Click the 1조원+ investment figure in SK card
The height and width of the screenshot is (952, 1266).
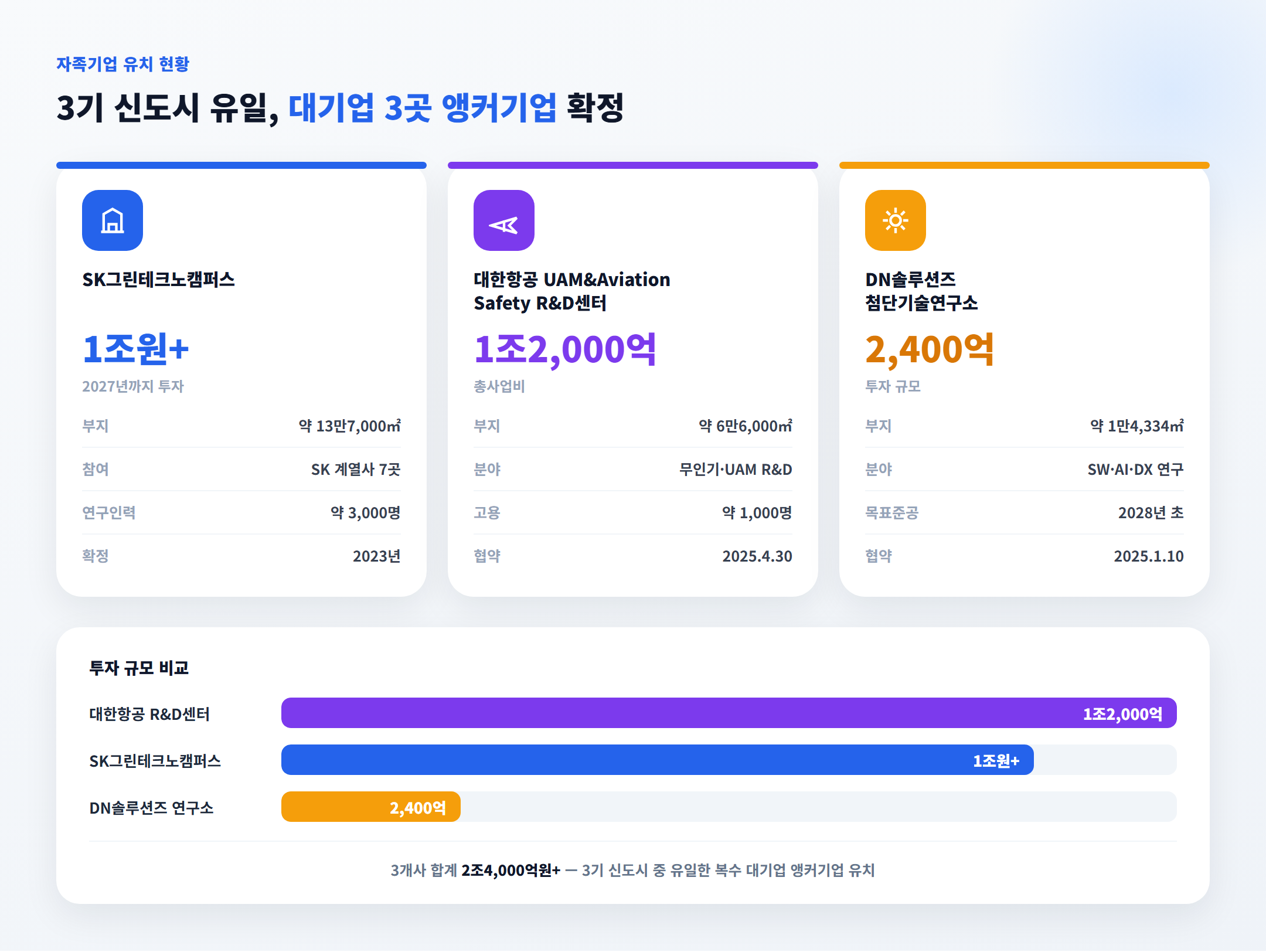[135, 349]
